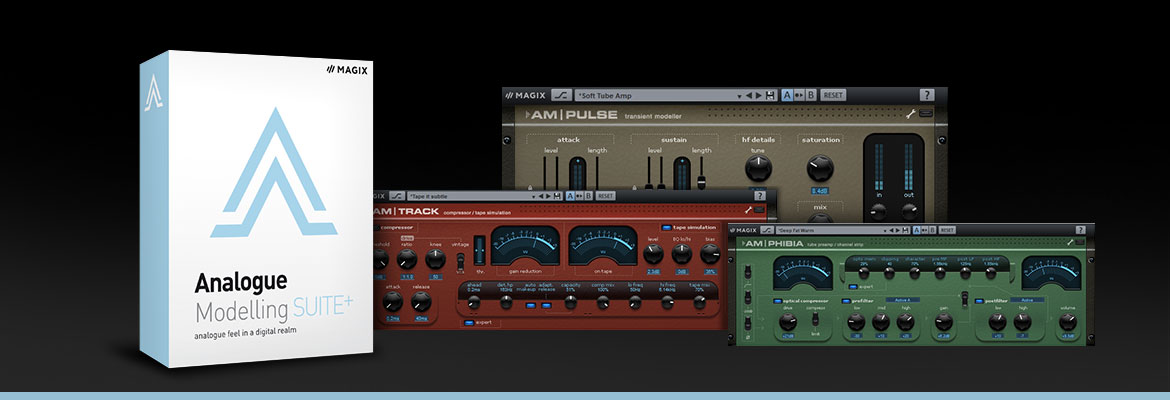The height and width of the screenshot is (400, 1170).
Task: Select A slot in AM Phibia
Action: 916,230
